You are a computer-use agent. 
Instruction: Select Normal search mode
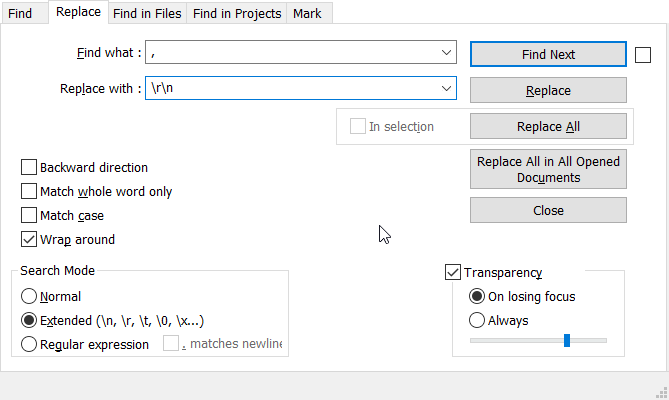tap(29, 297)
